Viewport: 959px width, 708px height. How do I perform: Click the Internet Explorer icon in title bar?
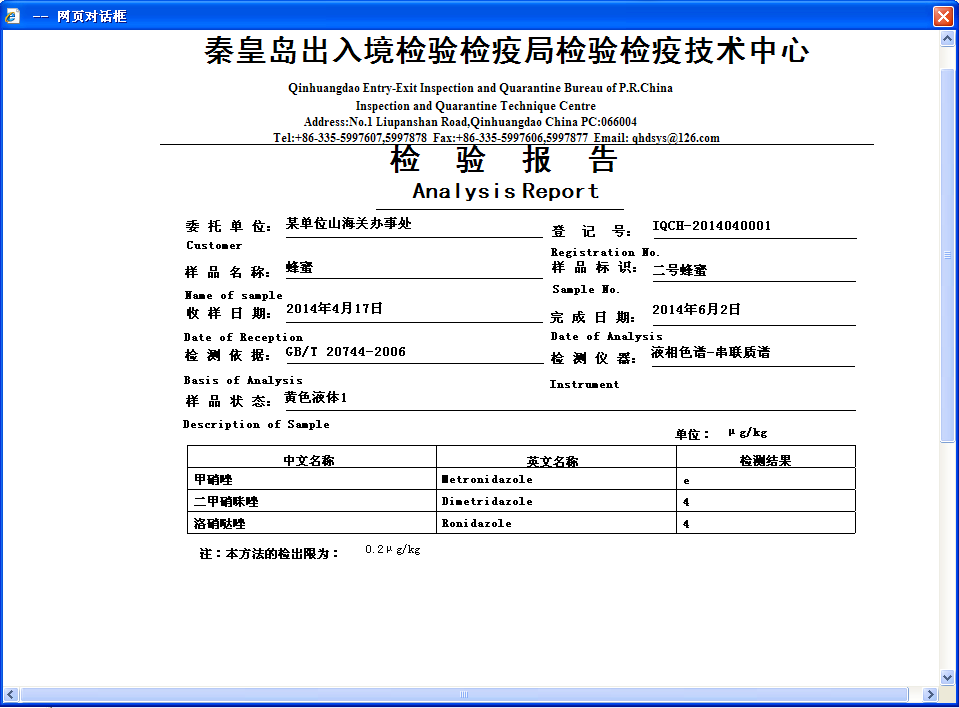pos(12,17)
